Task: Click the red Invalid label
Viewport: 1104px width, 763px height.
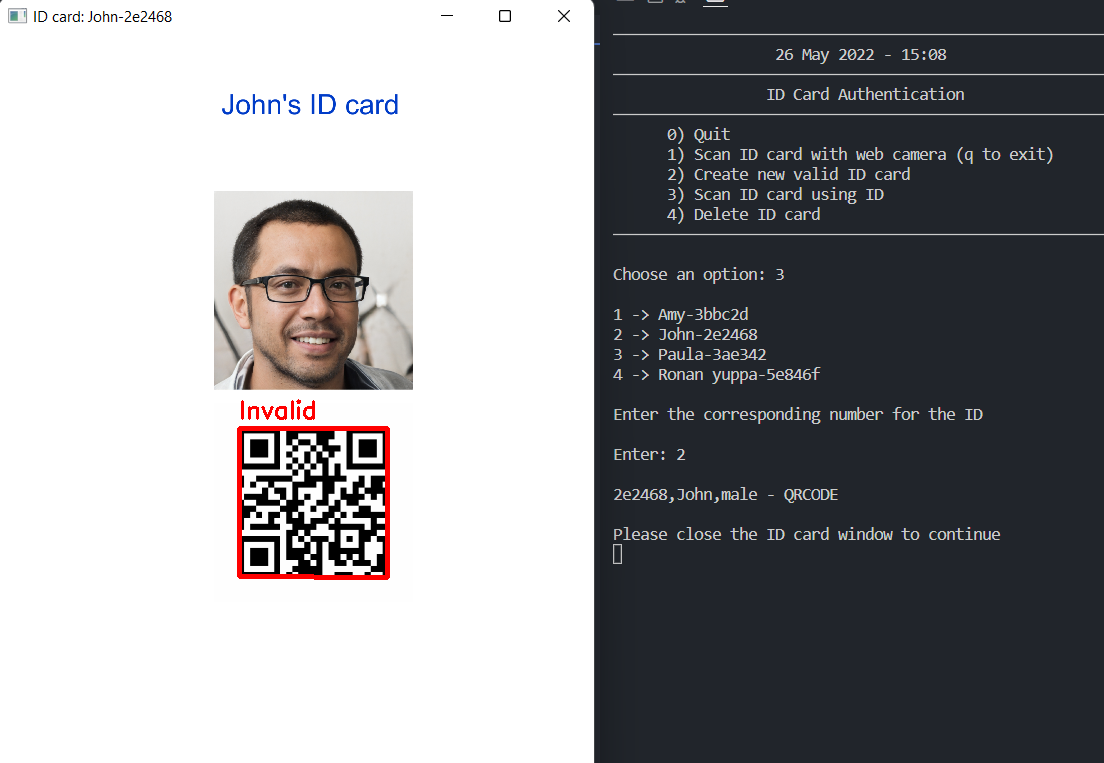Action: [277, 410]
